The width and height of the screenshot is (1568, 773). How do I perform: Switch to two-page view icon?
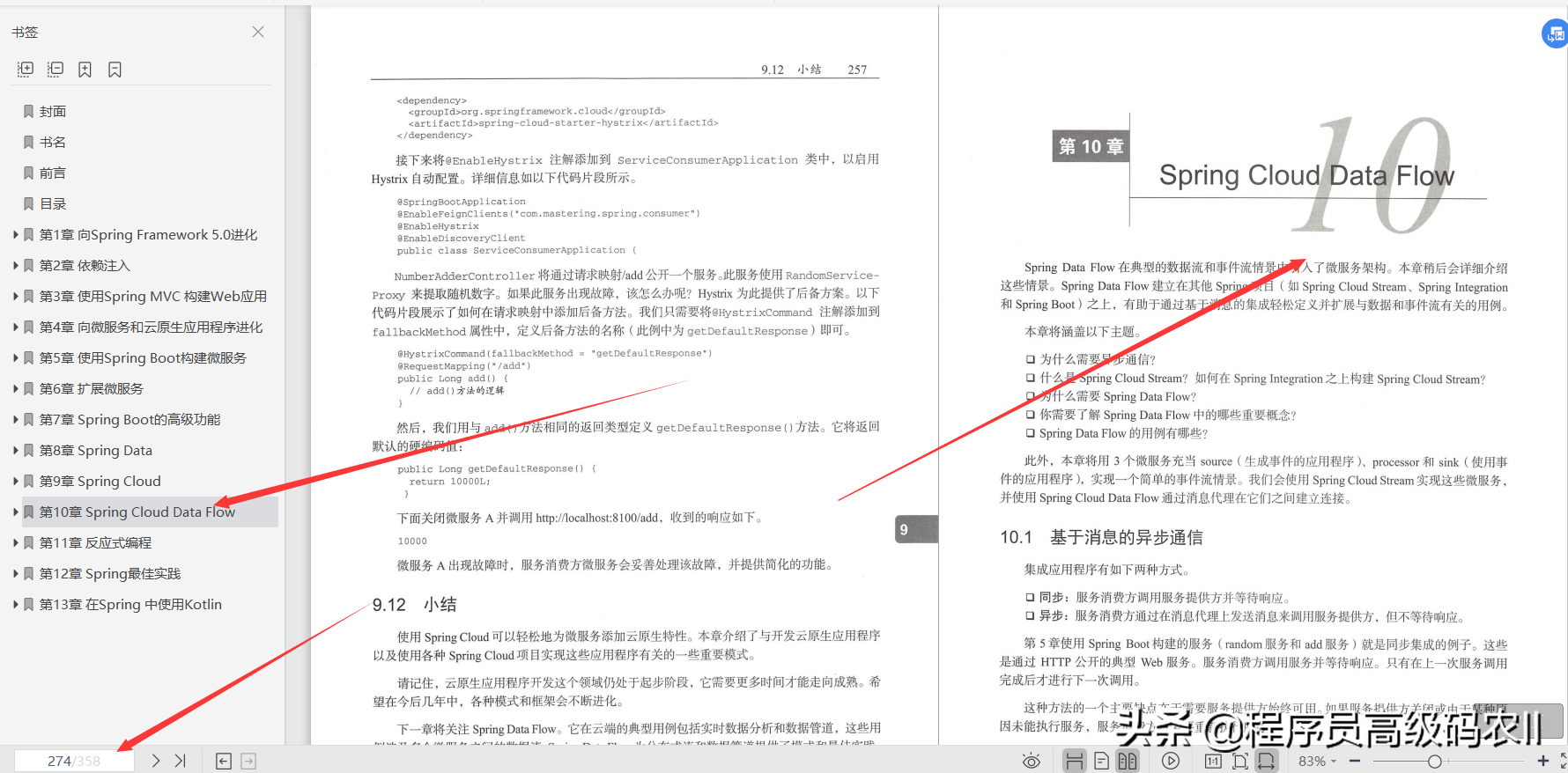[x=1128, y=761]
